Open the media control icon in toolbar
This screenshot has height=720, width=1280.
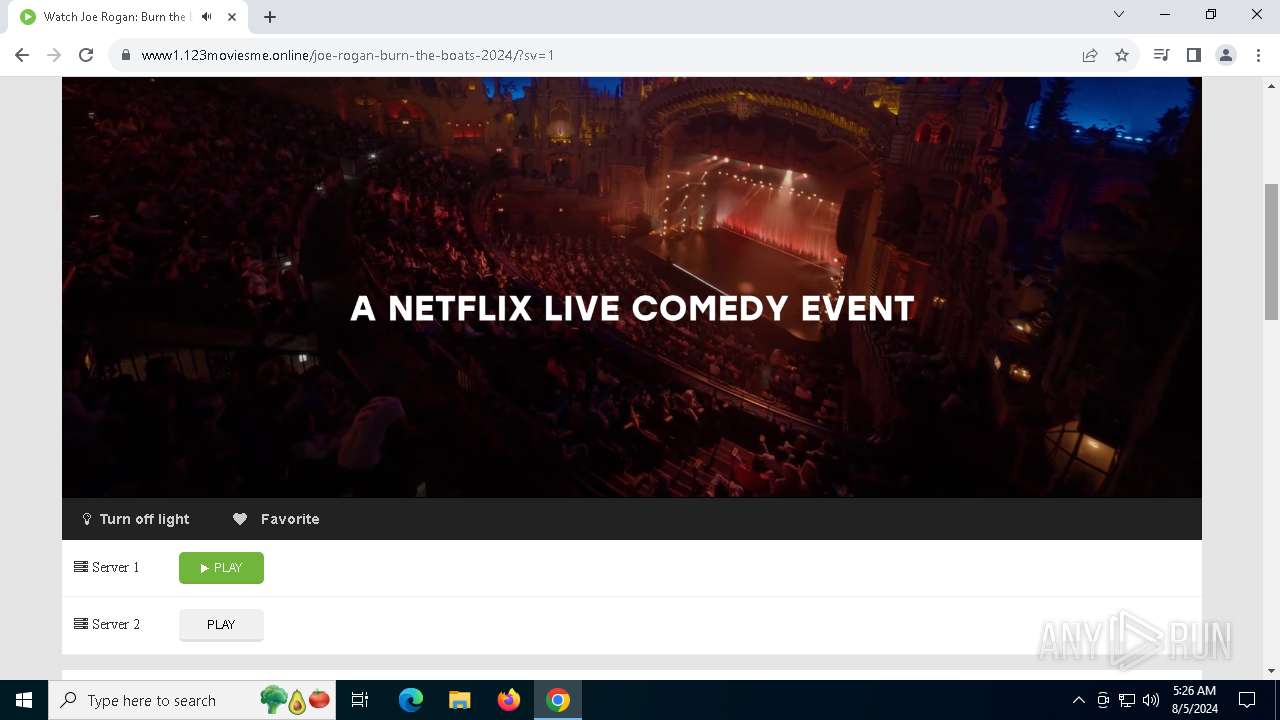coord(1161,55)
